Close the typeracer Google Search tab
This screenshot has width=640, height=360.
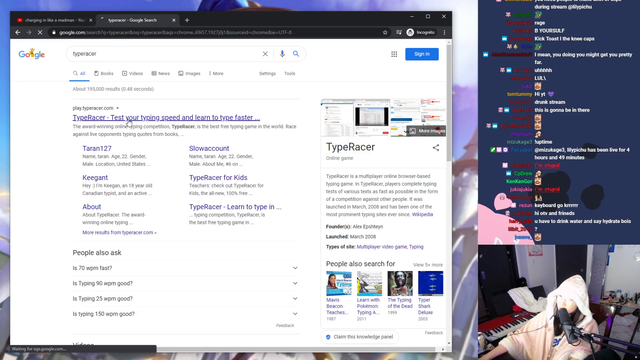click(x=173, y=20)
